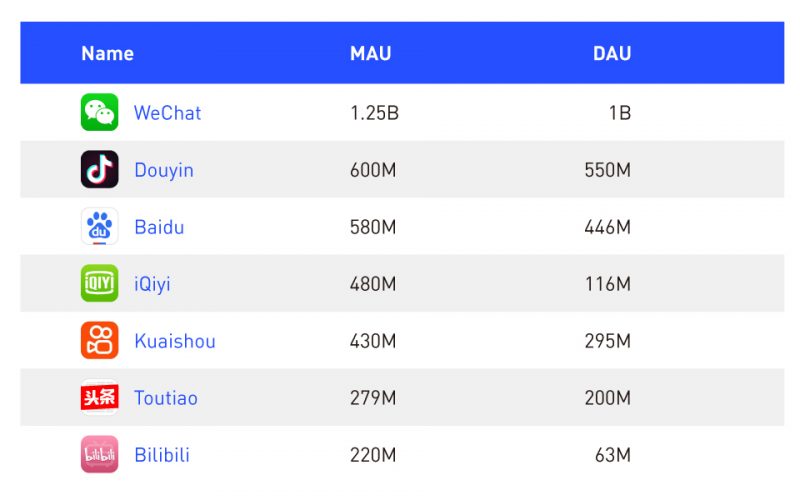Click the Name column header
Screen dimensions: 800x500
pyautogui.click(x=108, y=54)
